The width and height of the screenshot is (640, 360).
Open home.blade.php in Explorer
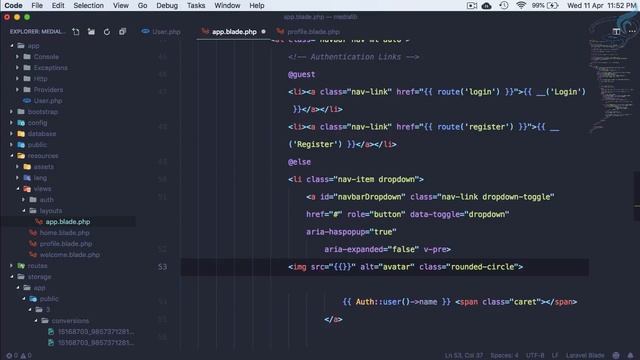[x=64, y=233]
